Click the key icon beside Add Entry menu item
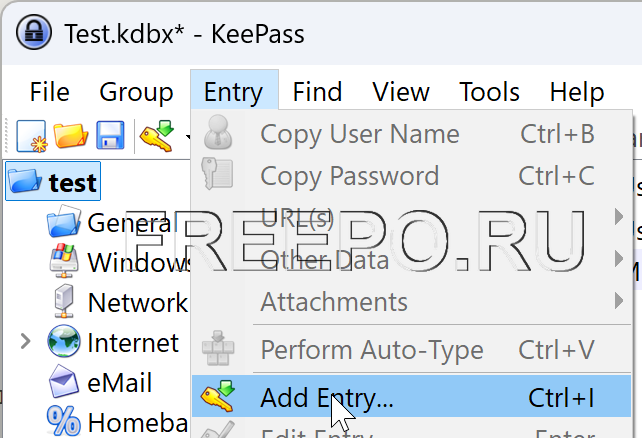The image size is (642, 438). pyautogui.click(x=218, y=396)
